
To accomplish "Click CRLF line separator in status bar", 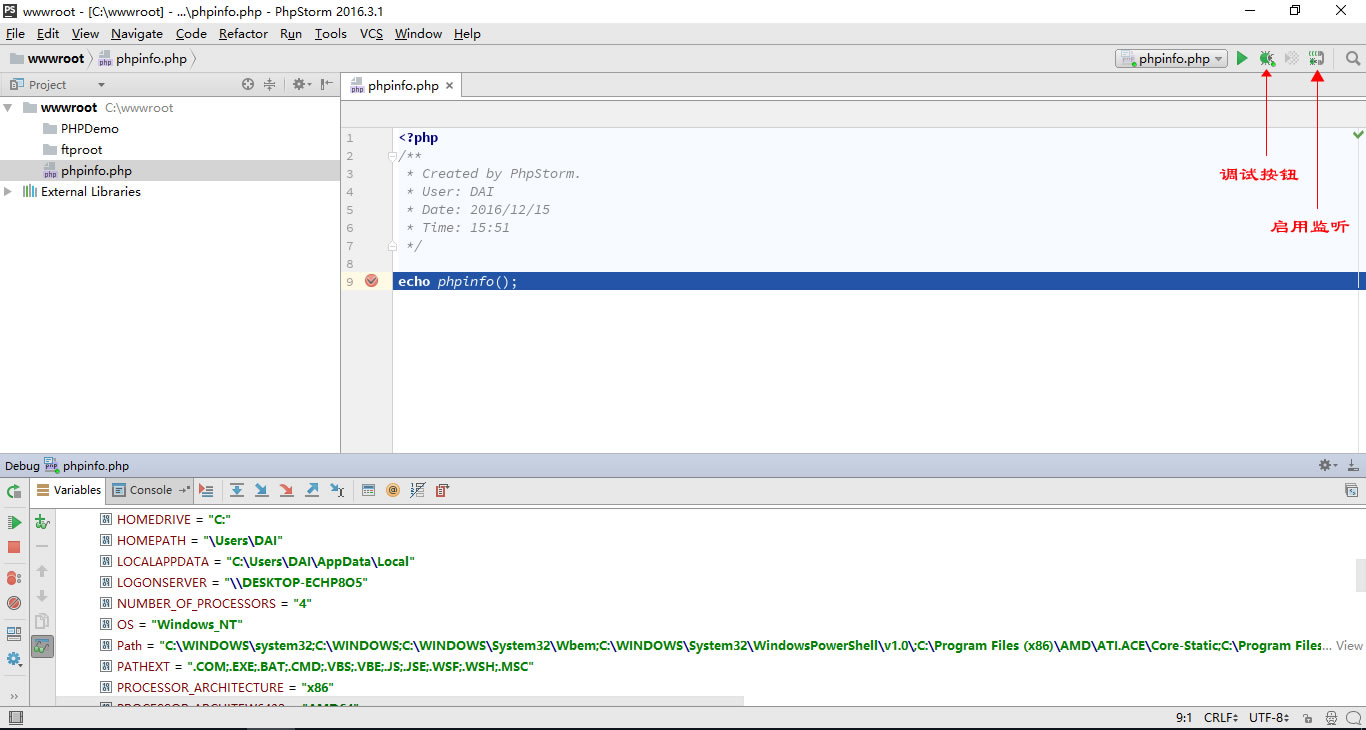I will coord(1221,718).
